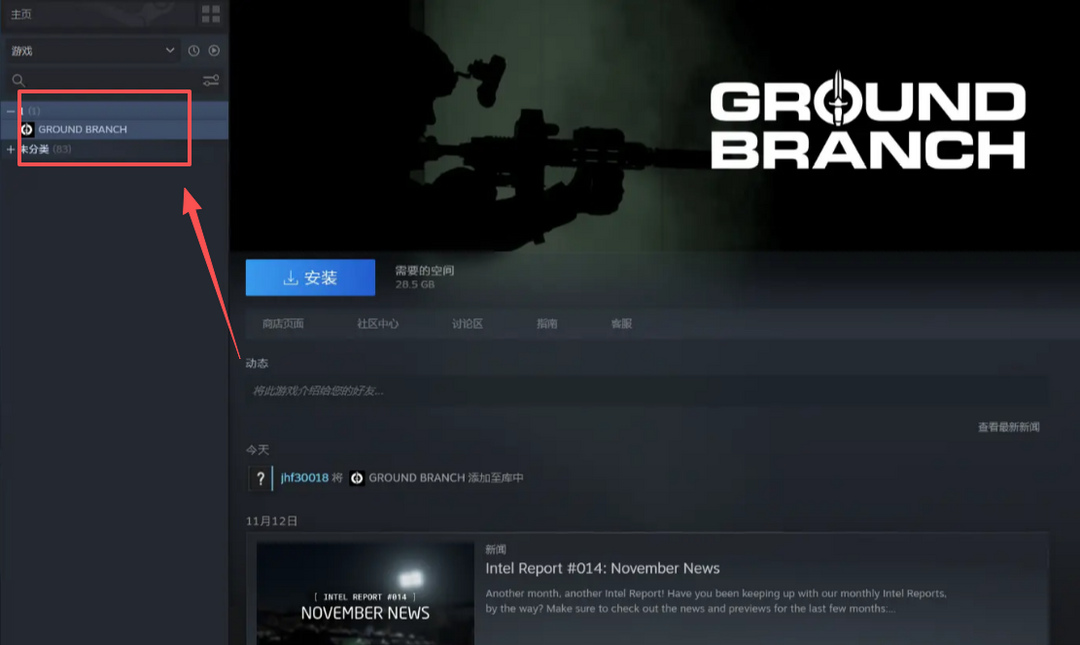This screenshot has height=645, width=1080.
Task: Click the 查看最新新闻 link
Action: (x=1008, y=427)
